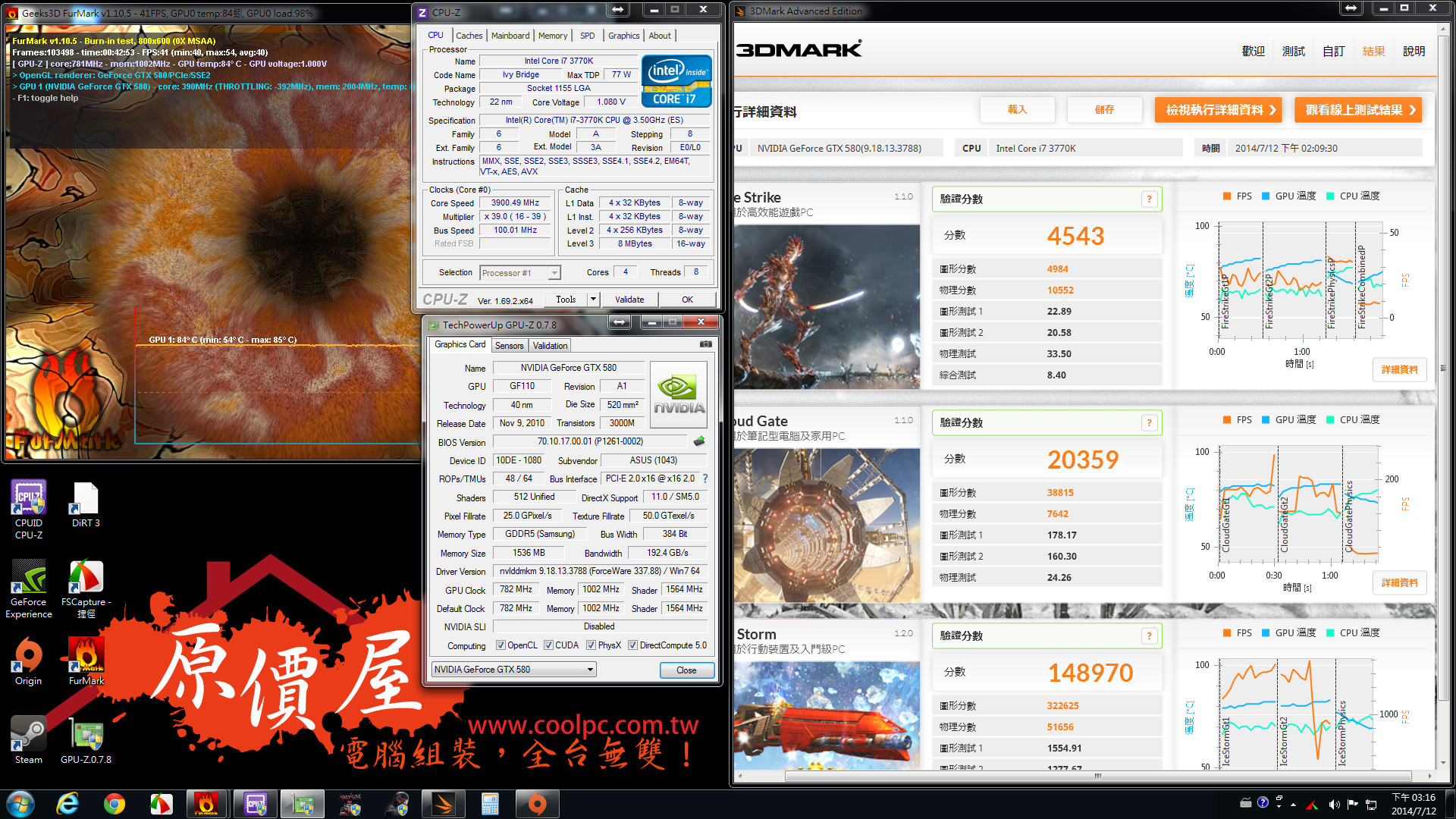Show hidden tray icons with the up arrow
1456x819 pixels.
click(x=1293, y=805)
